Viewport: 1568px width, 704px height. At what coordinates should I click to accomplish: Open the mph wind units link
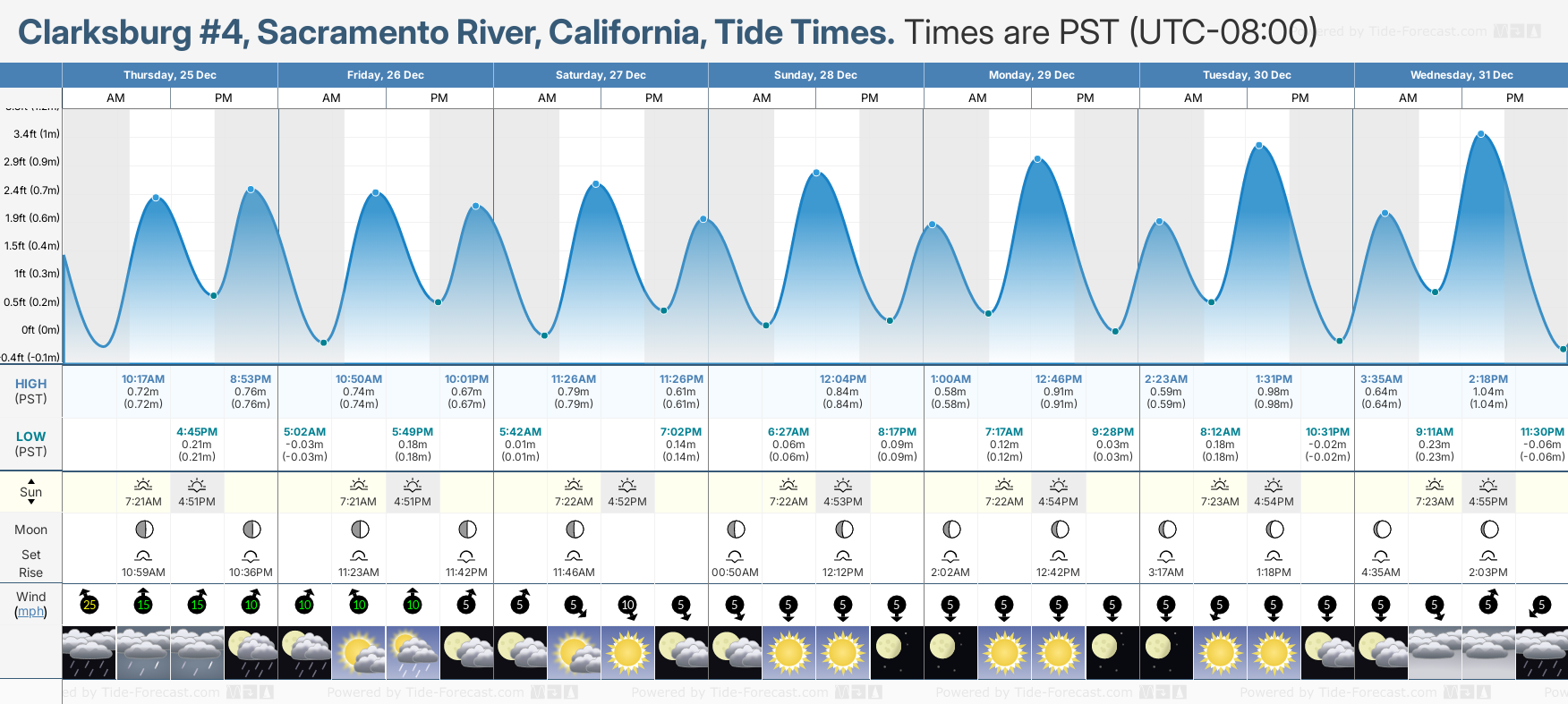point(31,611)
